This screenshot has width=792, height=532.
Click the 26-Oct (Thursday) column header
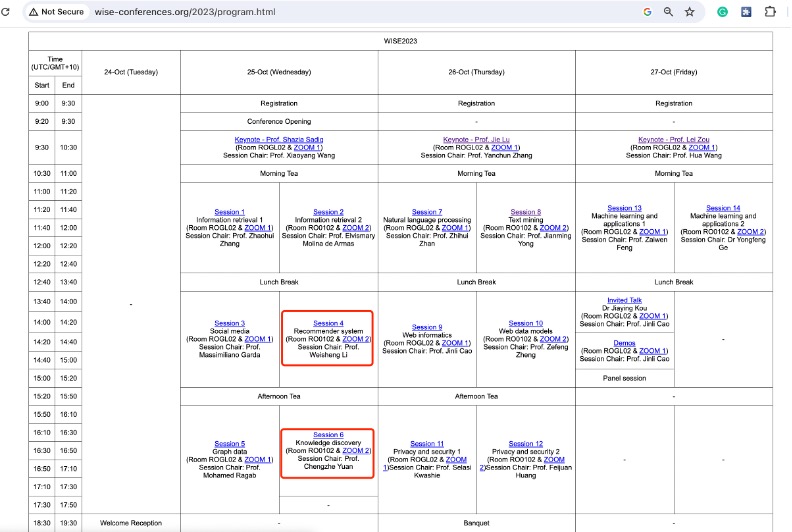476,72
